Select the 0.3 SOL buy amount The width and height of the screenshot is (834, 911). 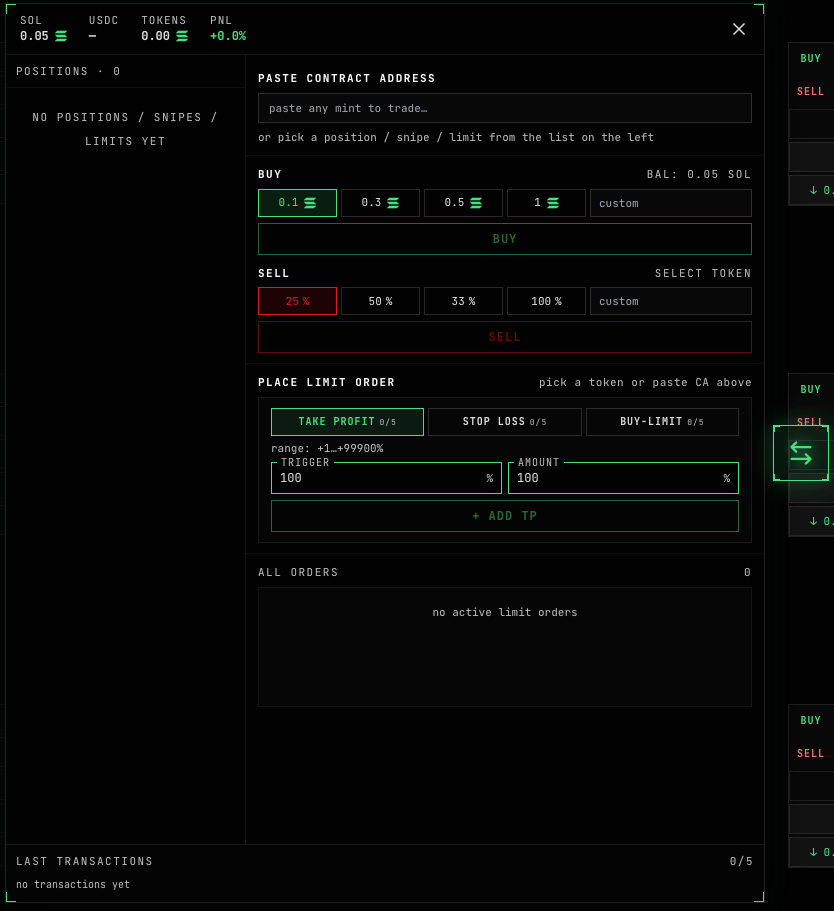pyautogui.click(x=380, y=203)
